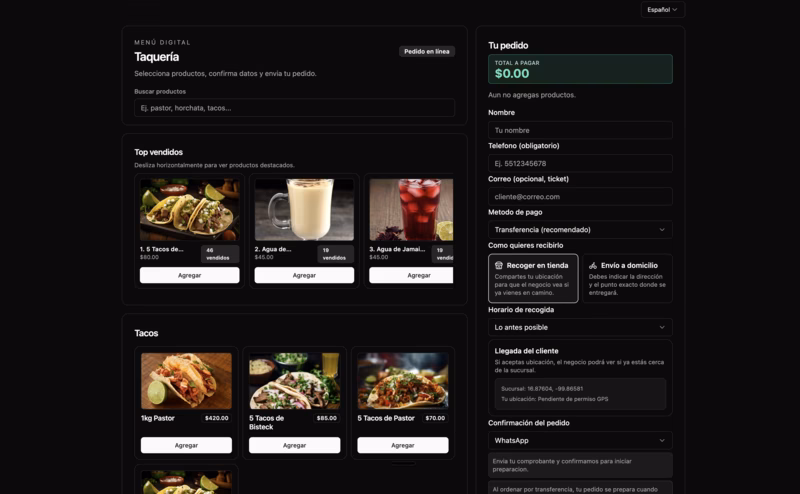Click the Total a pagar $0.00 box
The image size is (800, 494).
point(580,69)
